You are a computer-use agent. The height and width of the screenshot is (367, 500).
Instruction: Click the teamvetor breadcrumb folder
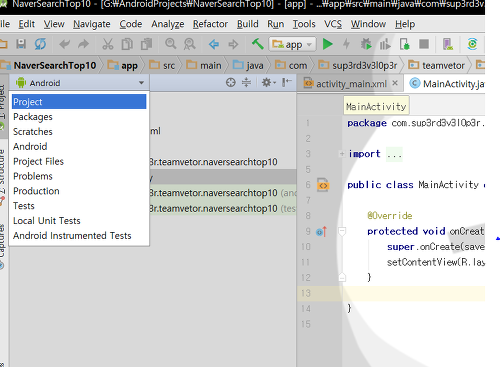pyautogui.click(x=436, y=65)
